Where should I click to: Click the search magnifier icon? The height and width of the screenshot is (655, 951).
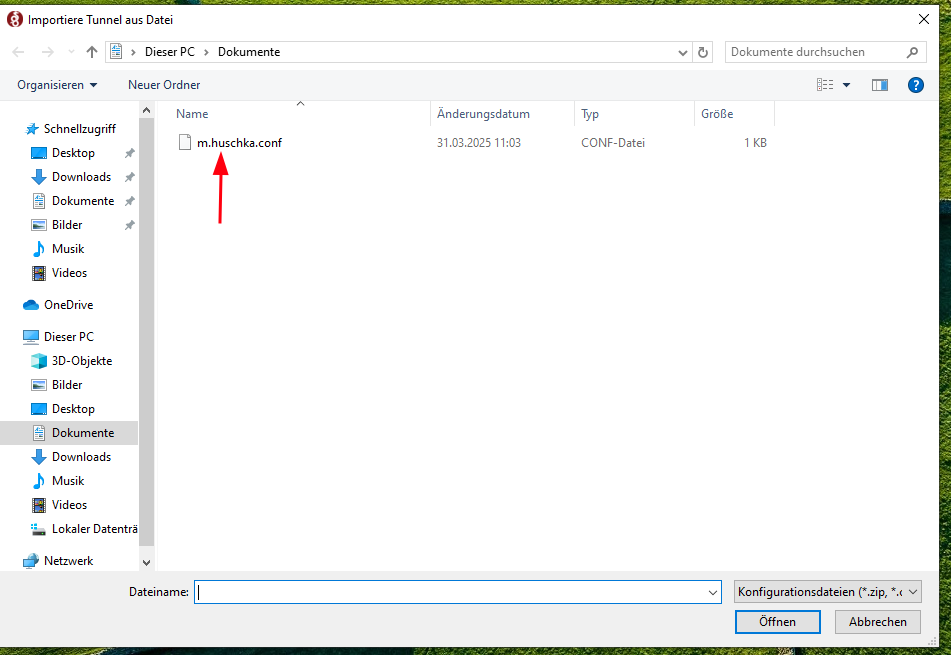point(912,52)
